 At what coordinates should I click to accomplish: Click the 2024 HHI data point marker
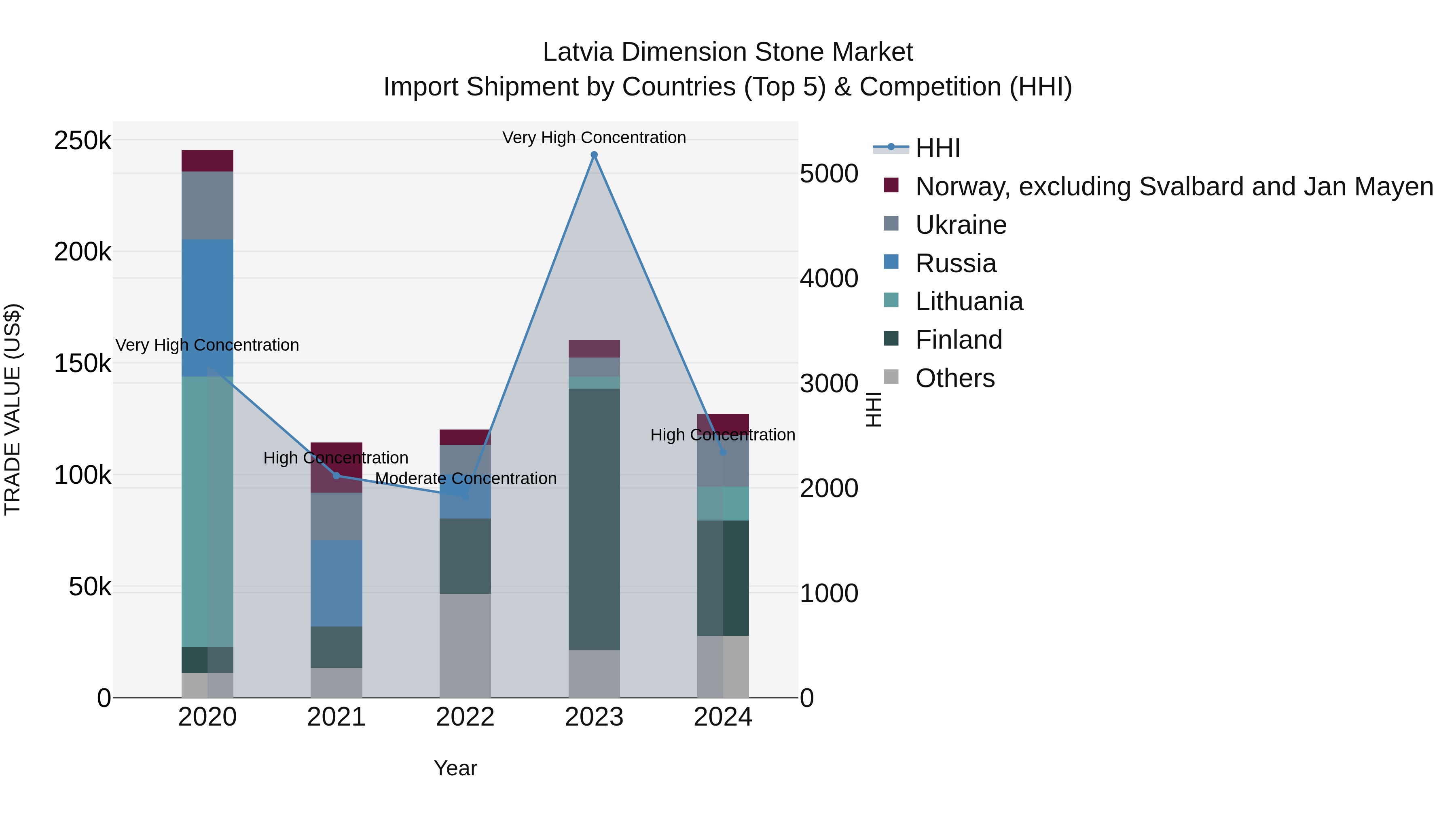(723, 452)
